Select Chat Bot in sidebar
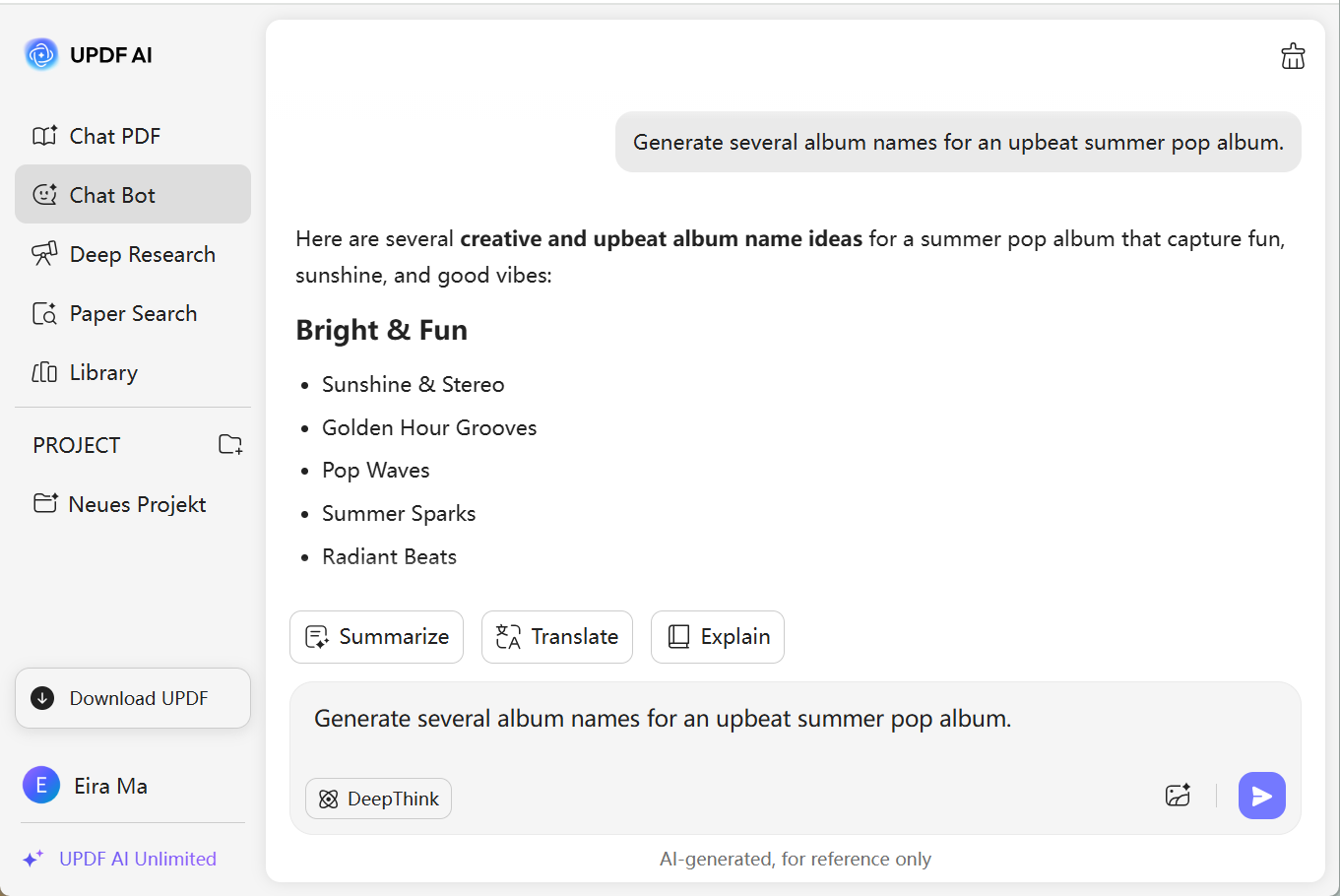The width and height of the screenshot is (1340, 896). [x=112, y=195]
